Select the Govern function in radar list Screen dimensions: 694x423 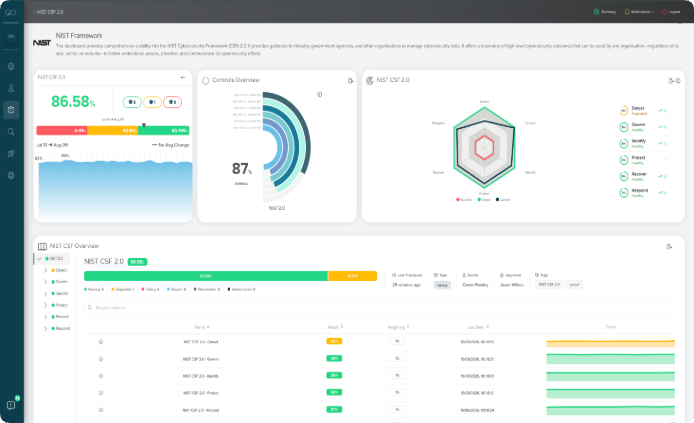pyautogui.click(x=643, y=127)
